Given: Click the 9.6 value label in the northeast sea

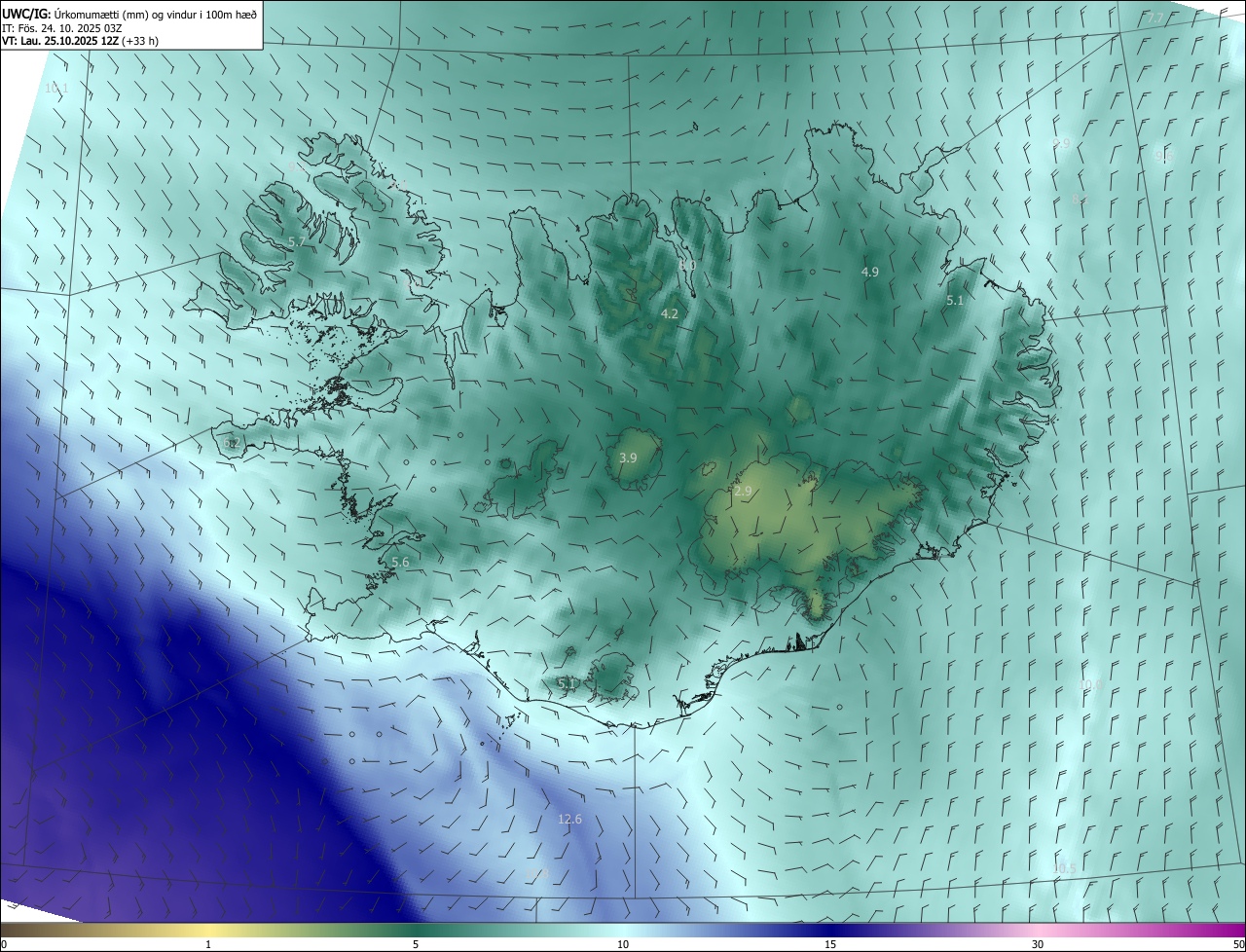Looking at the screenshot, I should 1163,154.
